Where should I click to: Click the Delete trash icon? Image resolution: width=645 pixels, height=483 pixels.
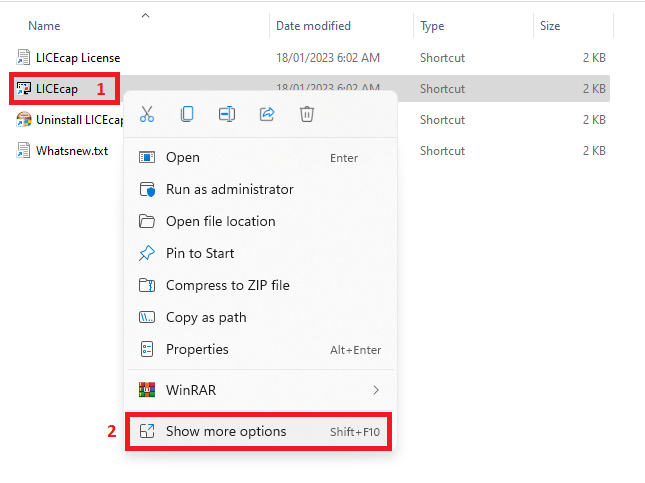(307, 114)
